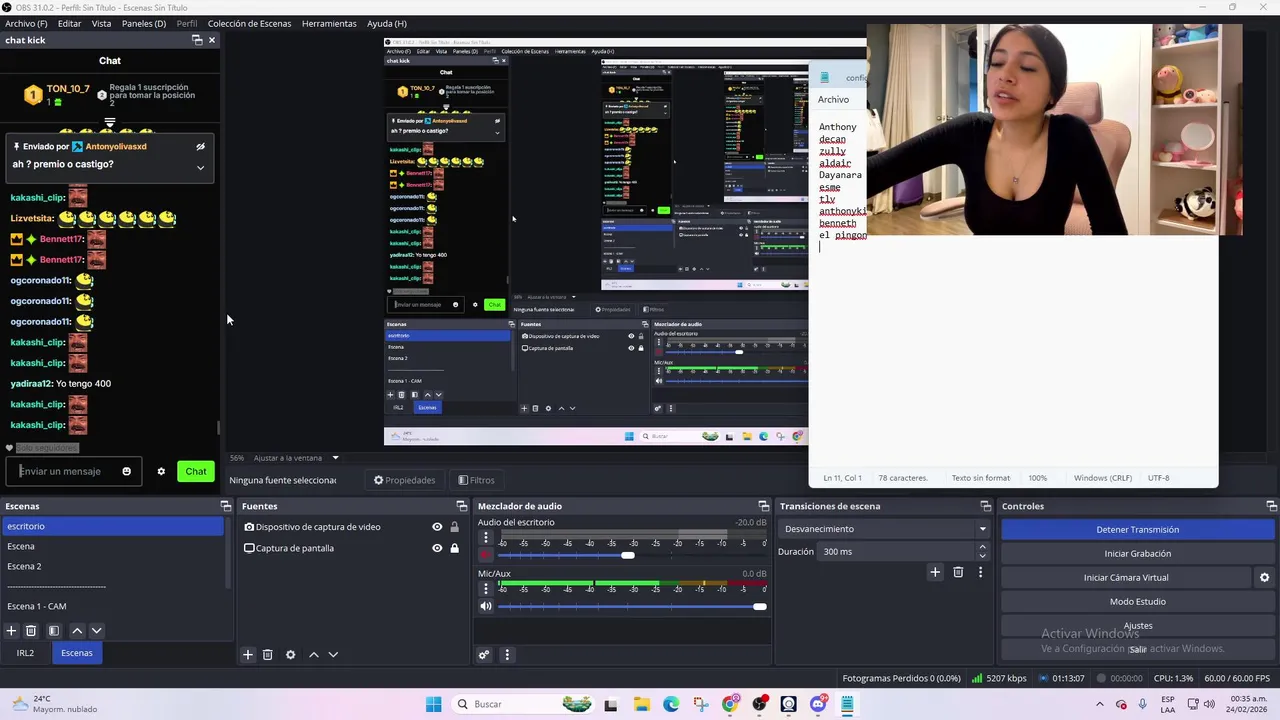Decrease transition duration with down stepper
Image resolution: width=1280 pixels, height=720 pixels.
point(982,556)
